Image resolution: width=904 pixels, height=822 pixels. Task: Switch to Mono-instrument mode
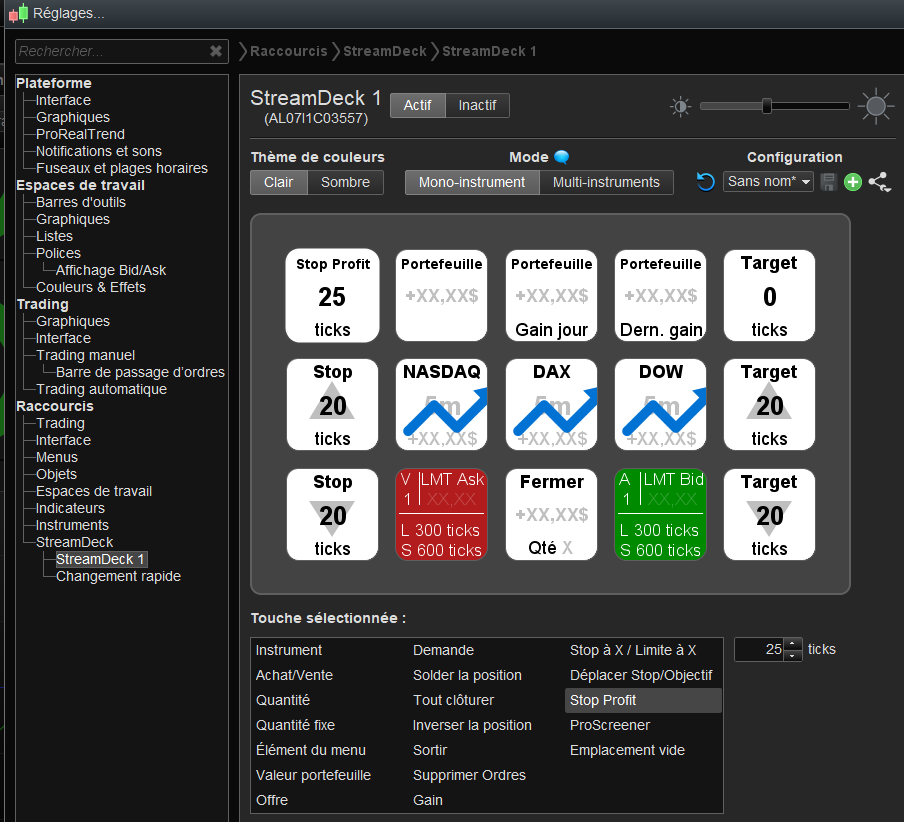point(472,182)
